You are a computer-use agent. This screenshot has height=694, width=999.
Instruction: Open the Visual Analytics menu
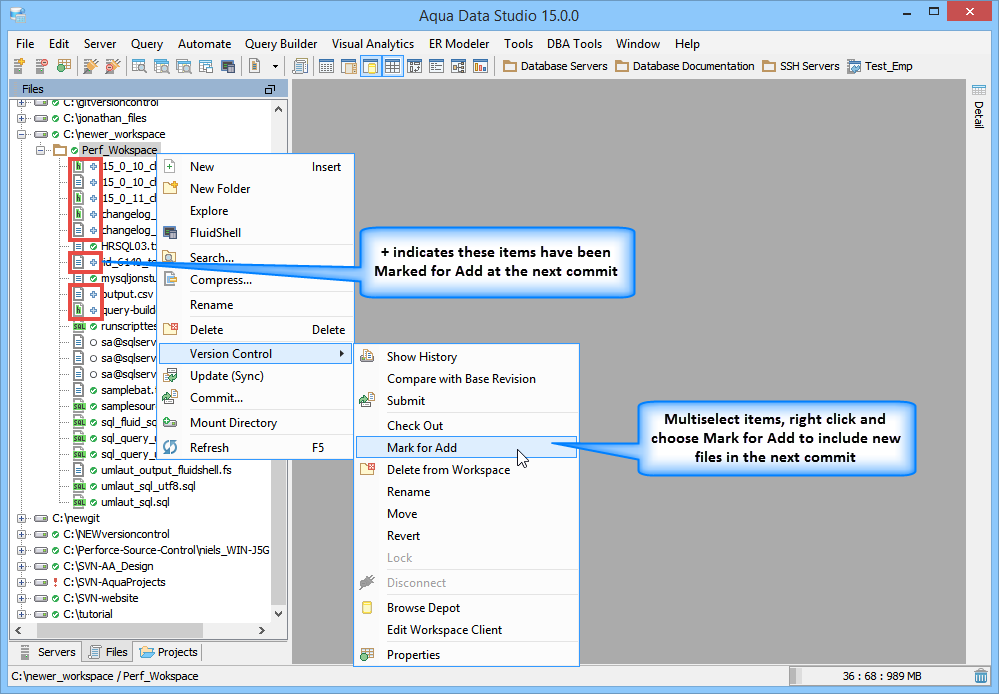[373, 43]
